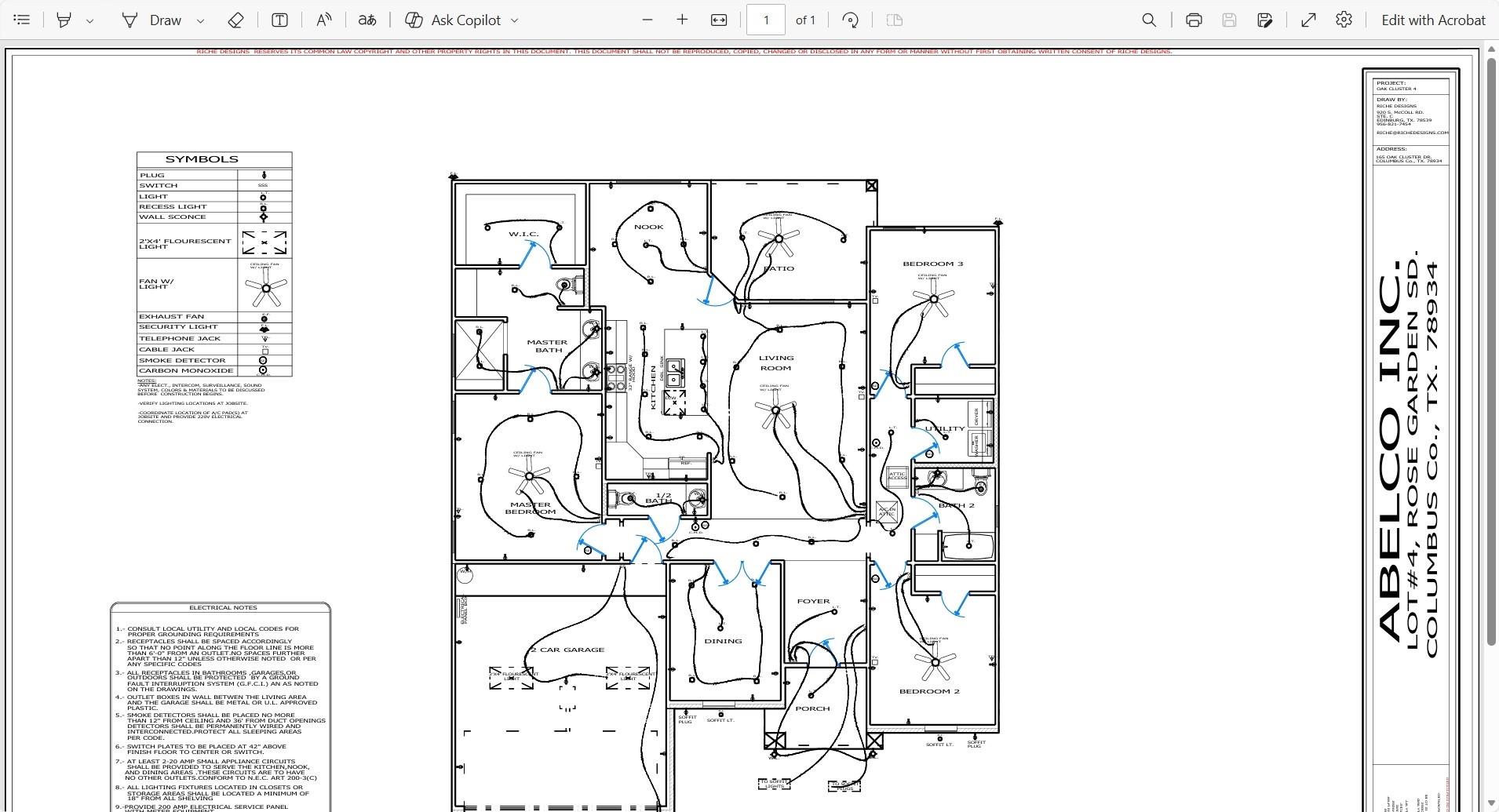Start Read aloud
Screen dimensions: 1499x812
pos(323,20)
